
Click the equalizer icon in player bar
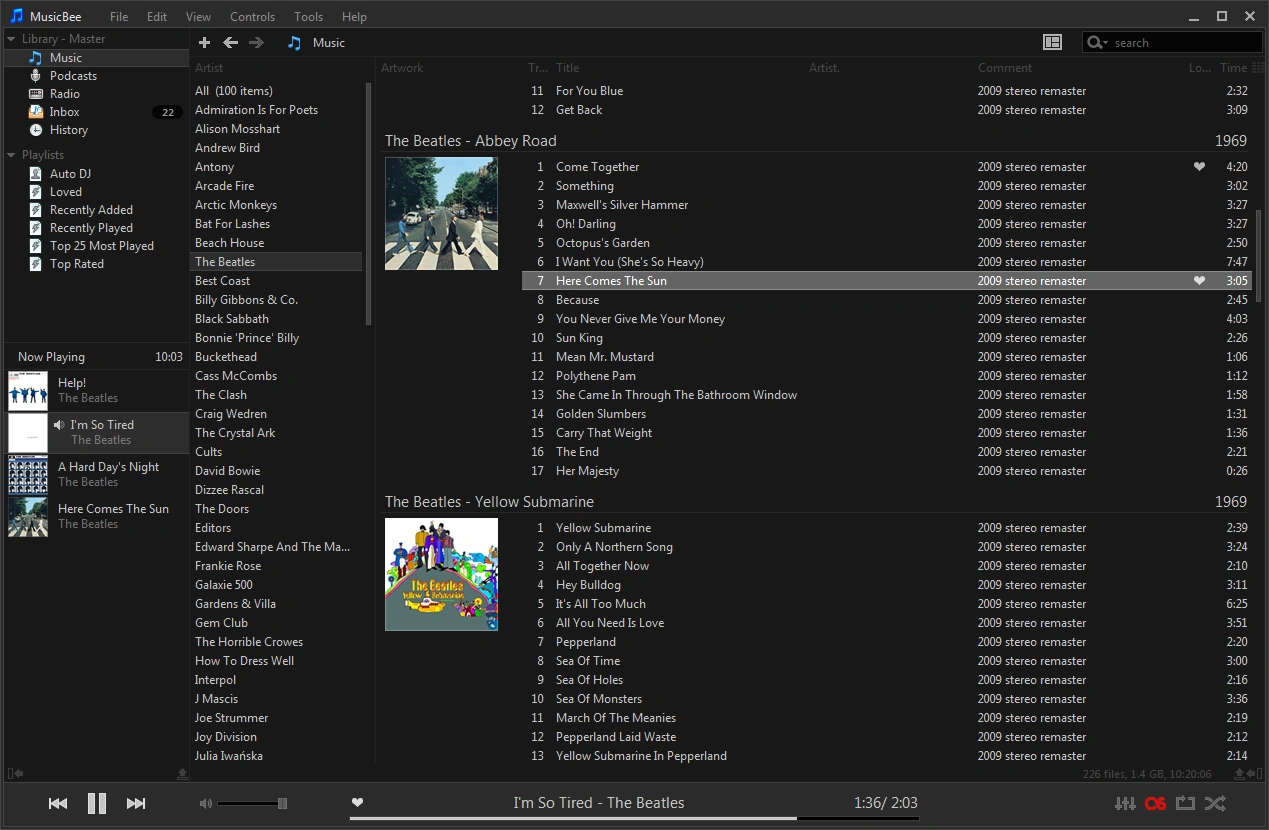(x=1125, y=803)
